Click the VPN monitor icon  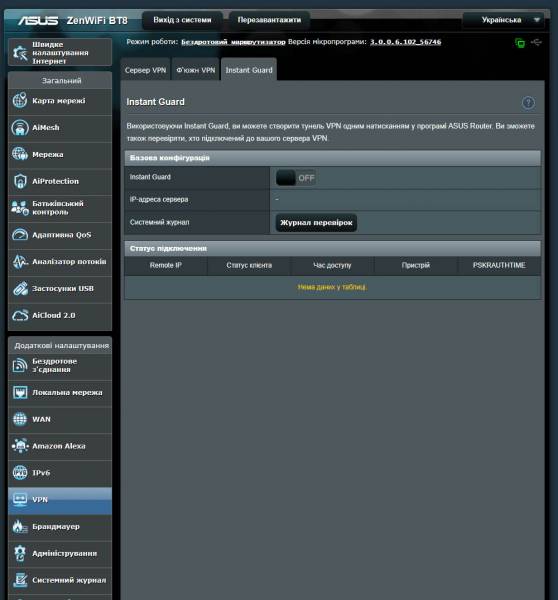pyautogui.click(x=20, y=500)
